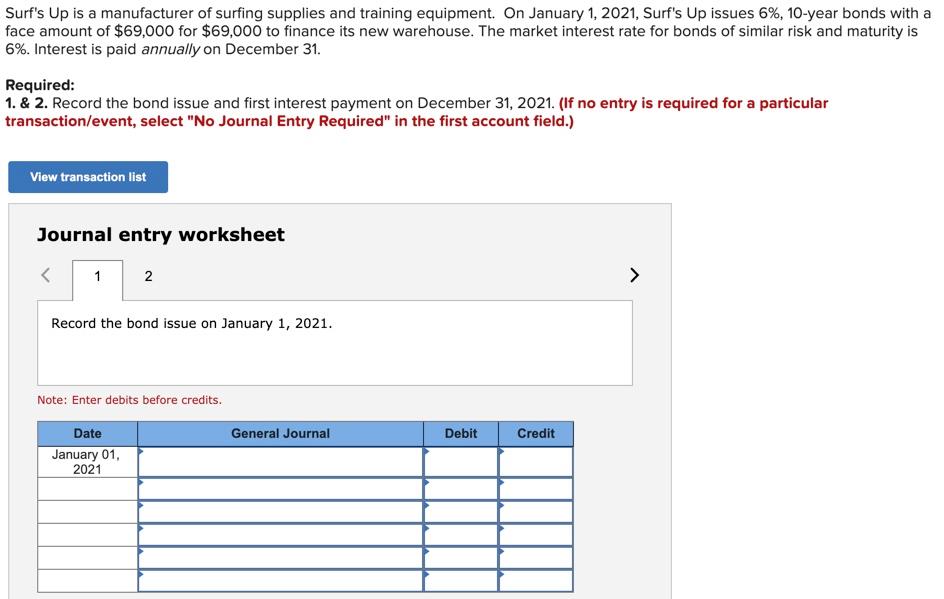The width and height of the screenshot is (944, 599).
Task: Open General Journal account field in fifth row
Action: (281, 558)
